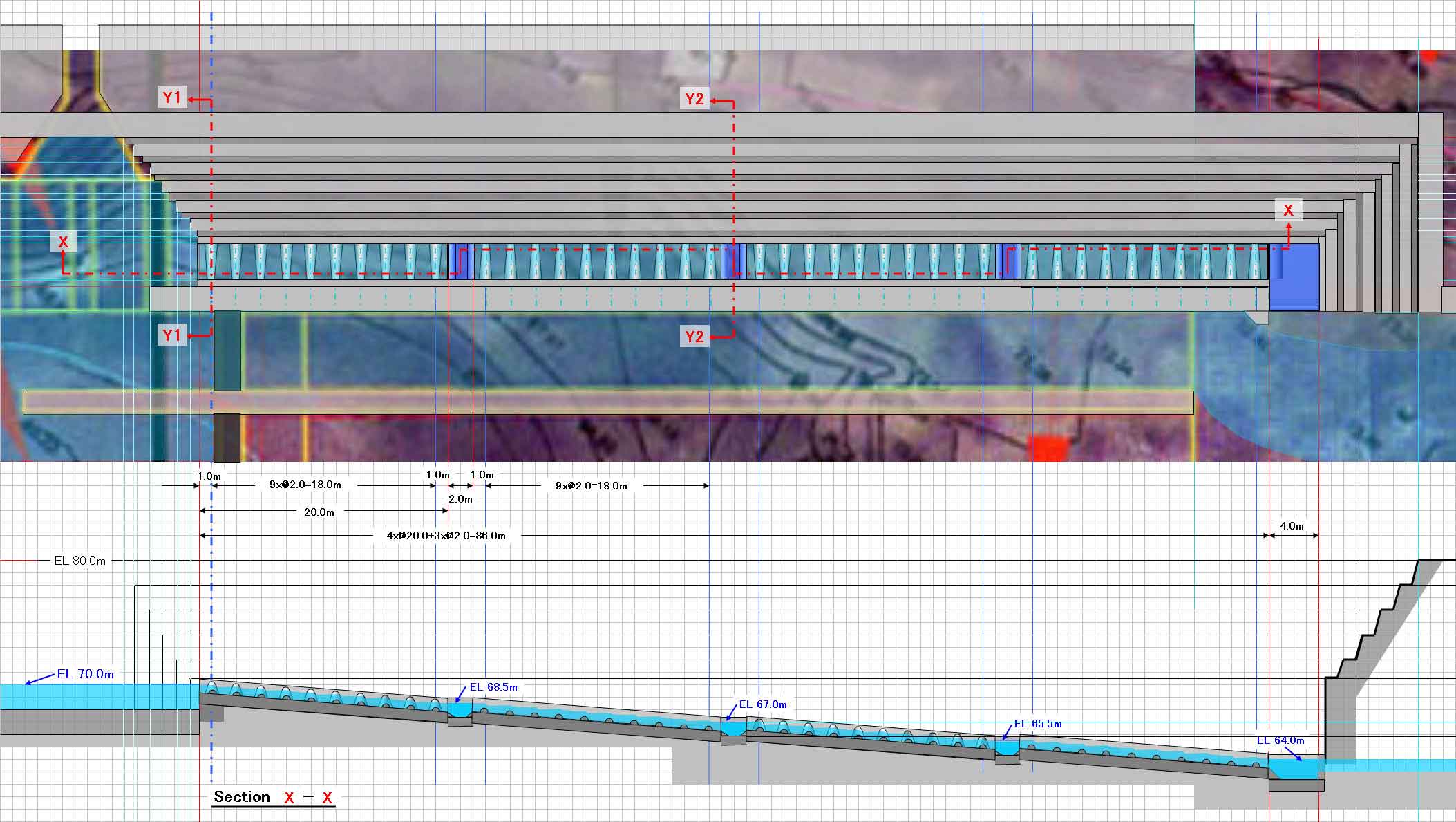
Task: Click the dark green rectangle below Y1
Action: [227, 351]
